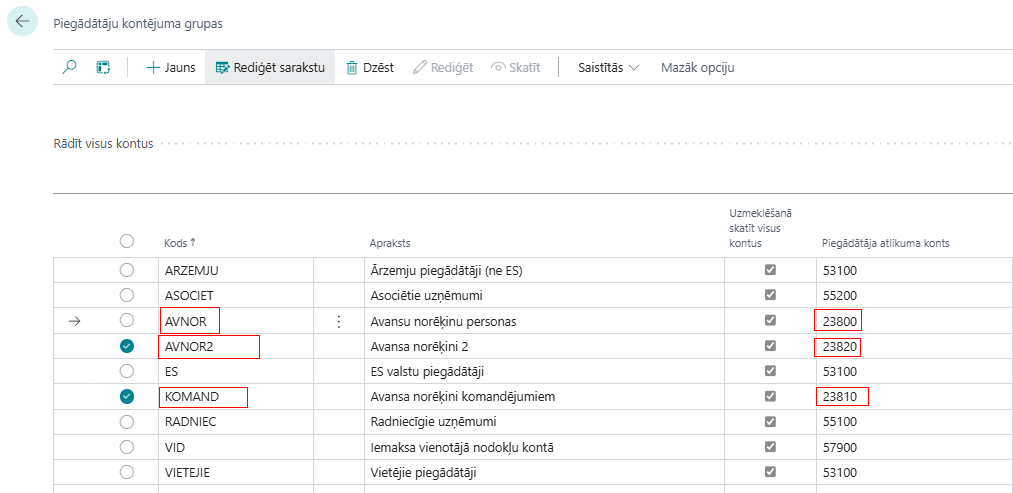Expand the Saistītās dropdown menu
The height and width of the screenshot is (493, 1013).
(x=609, y=67)
